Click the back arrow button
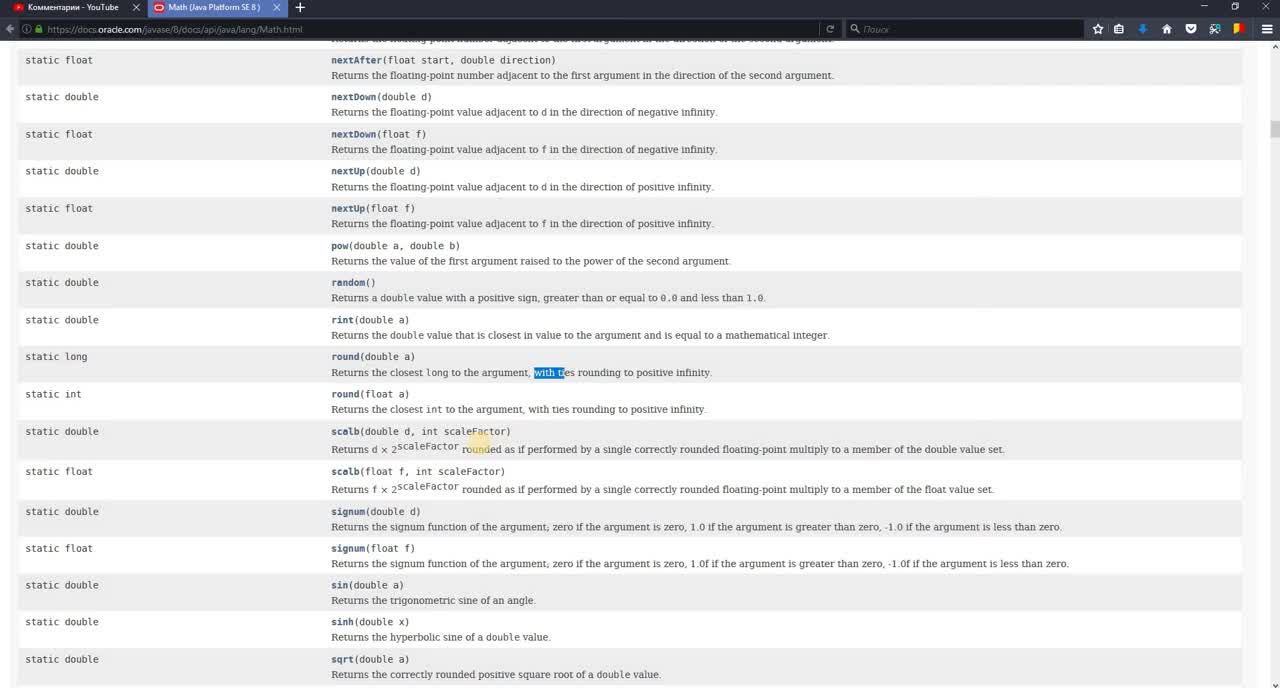1280x688 pixels. coord(11,29)
